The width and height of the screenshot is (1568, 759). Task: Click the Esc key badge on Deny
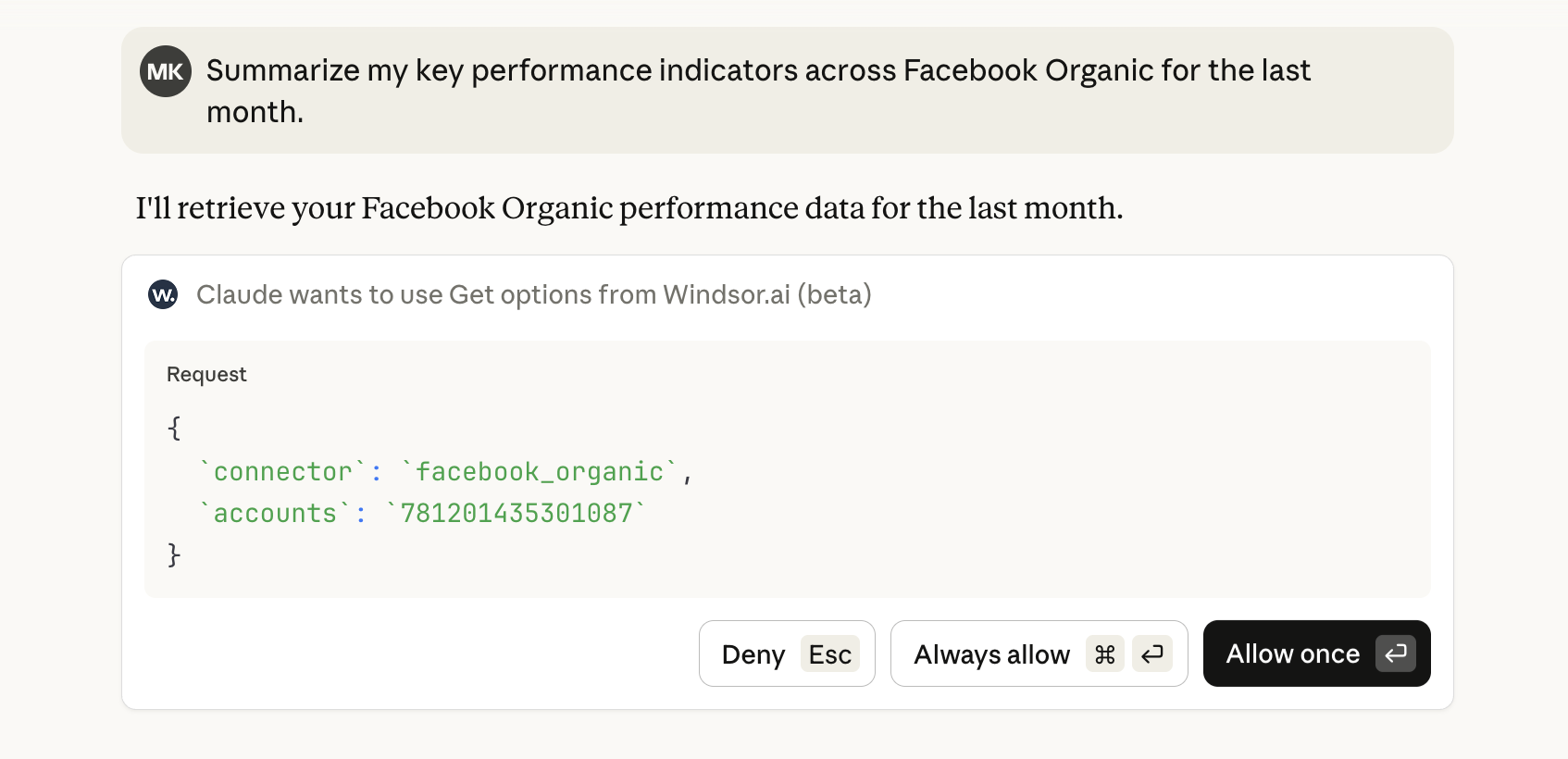[829, 654]
